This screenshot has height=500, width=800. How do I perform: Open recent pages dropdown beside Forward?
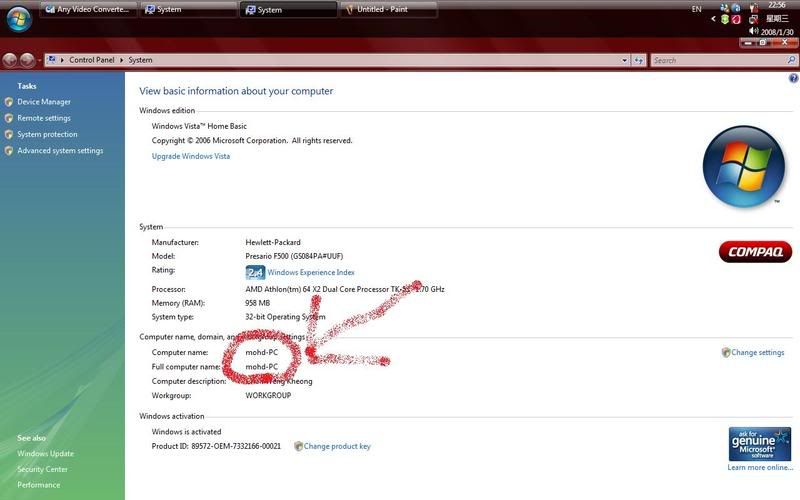pyautogui.click(x=39, y=60)
